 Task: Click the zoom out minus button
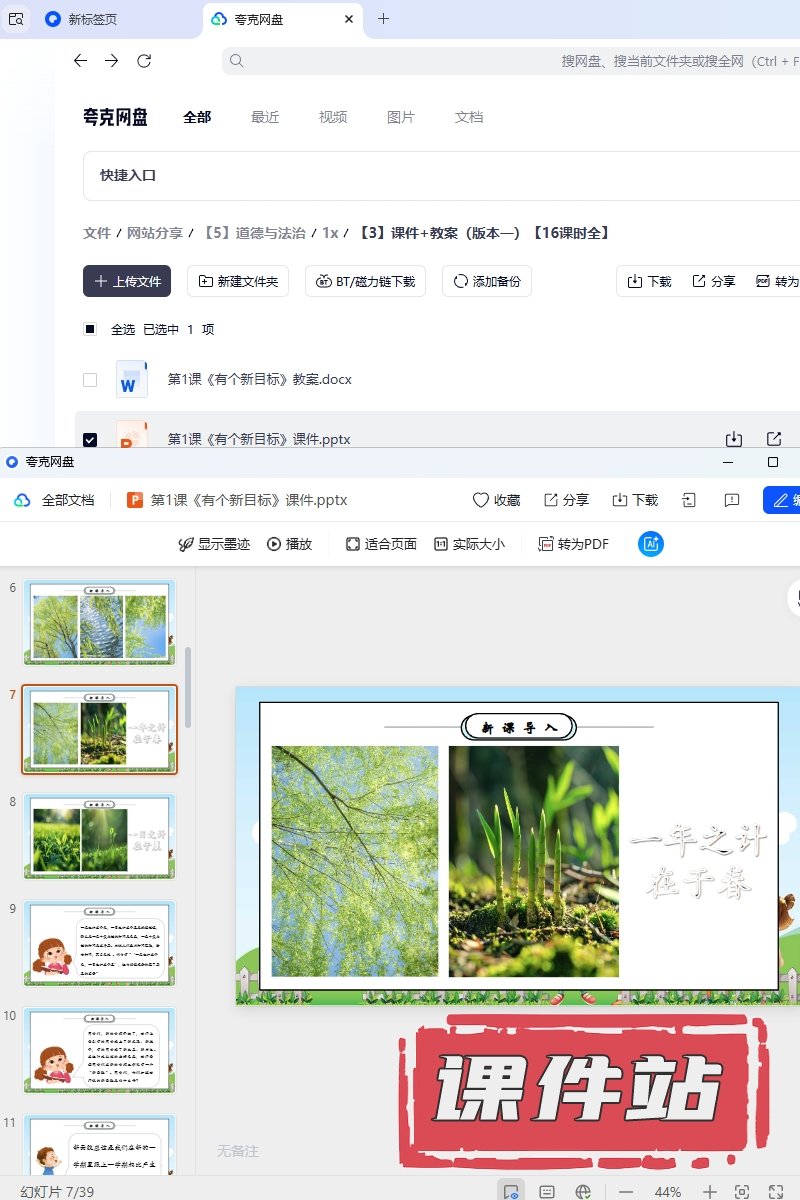coord(626,1192)
